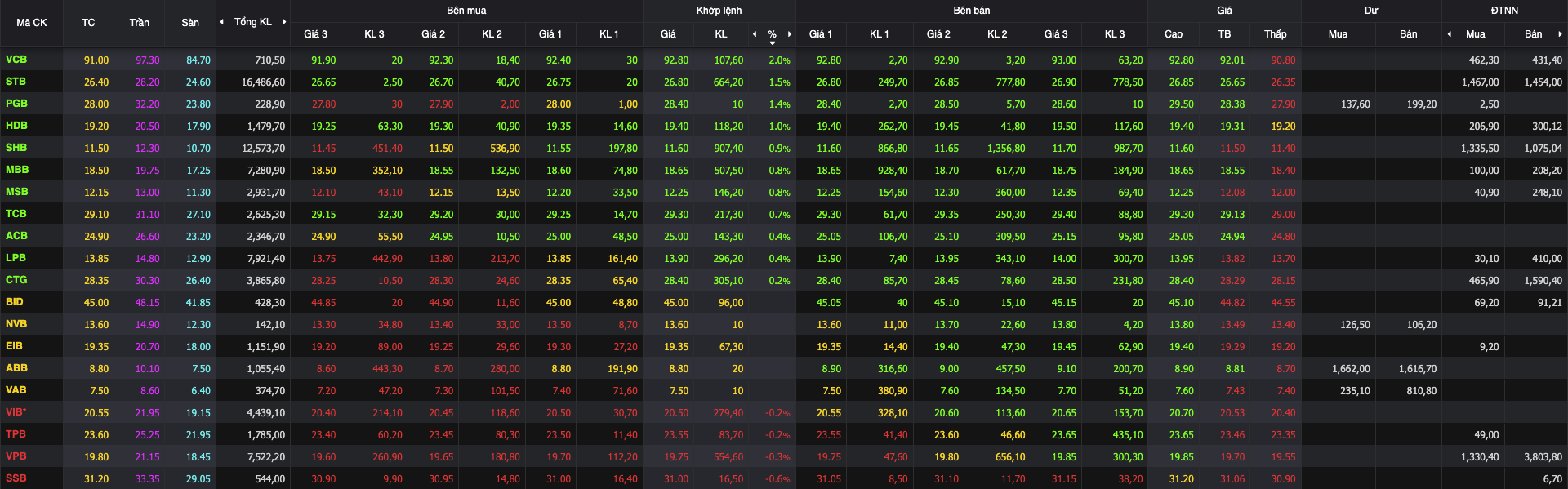The width and height of the screenshot is (1568, 489).
Task: Click the left arrow before the % header
Action: pos(755,34)
